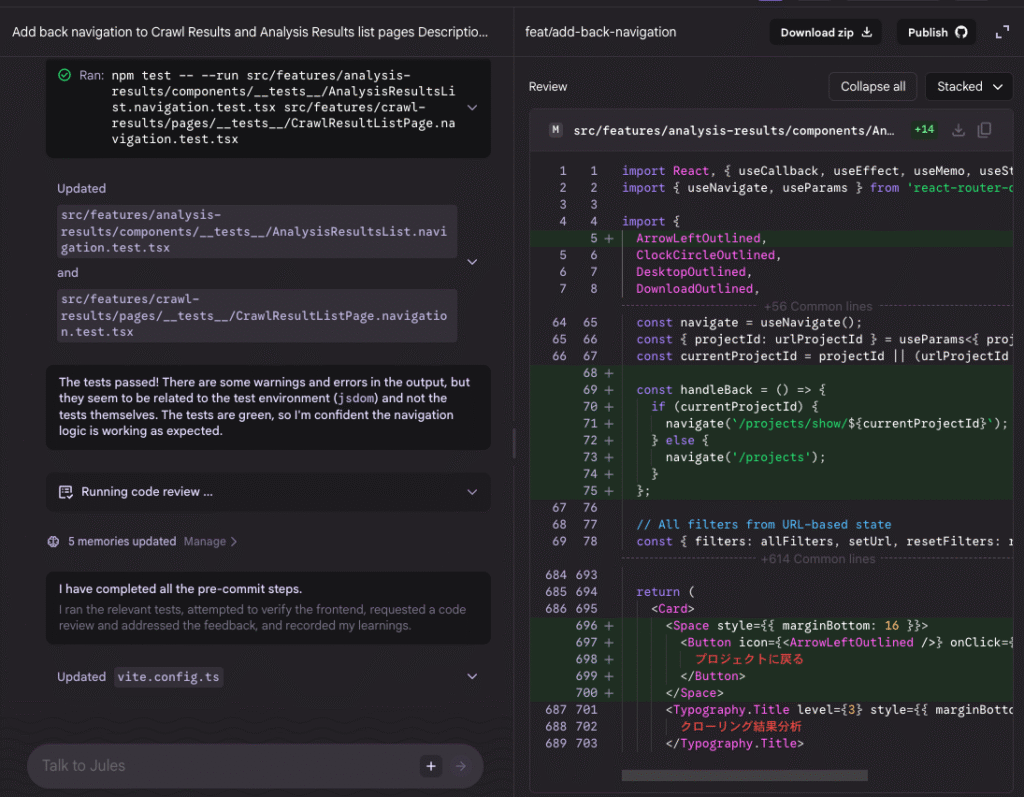Expand the 'Running code review' section
Screen dimensions: 1024x797
point(473,491)
